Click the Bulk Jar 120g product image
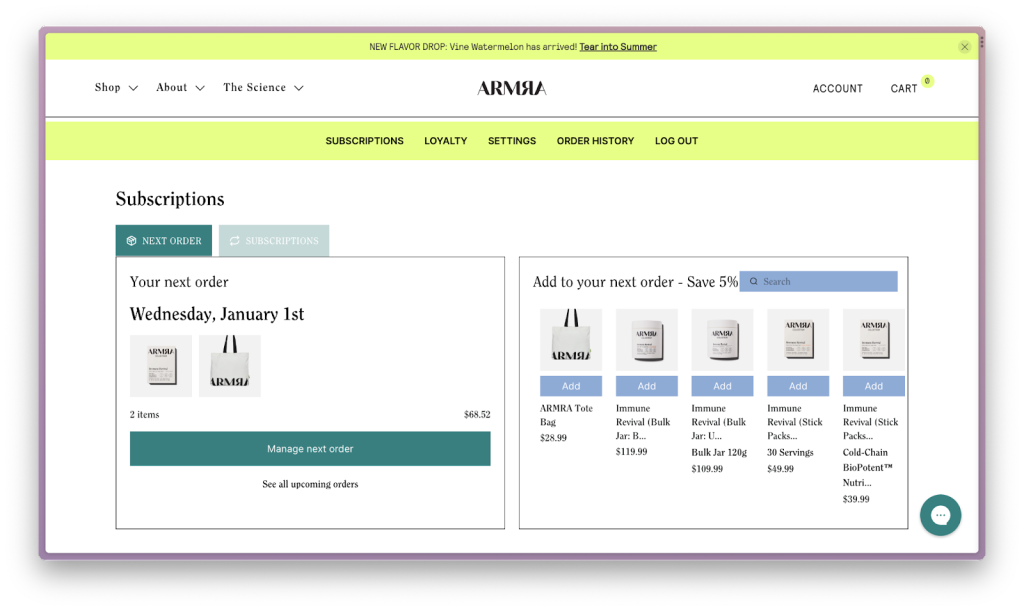The width and height of the screenshot is (1024, 611). [722, 340]
